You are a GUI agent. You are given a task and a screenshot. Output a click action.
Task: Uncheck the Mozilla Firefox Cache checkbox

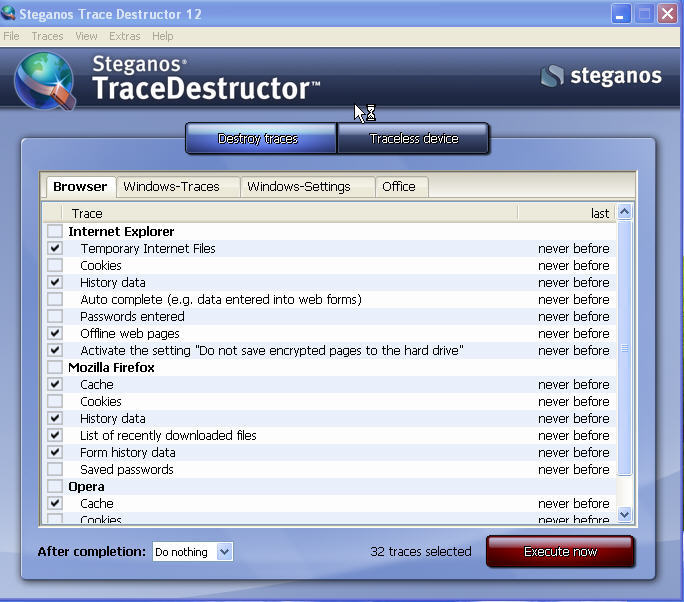click(55, 384)
